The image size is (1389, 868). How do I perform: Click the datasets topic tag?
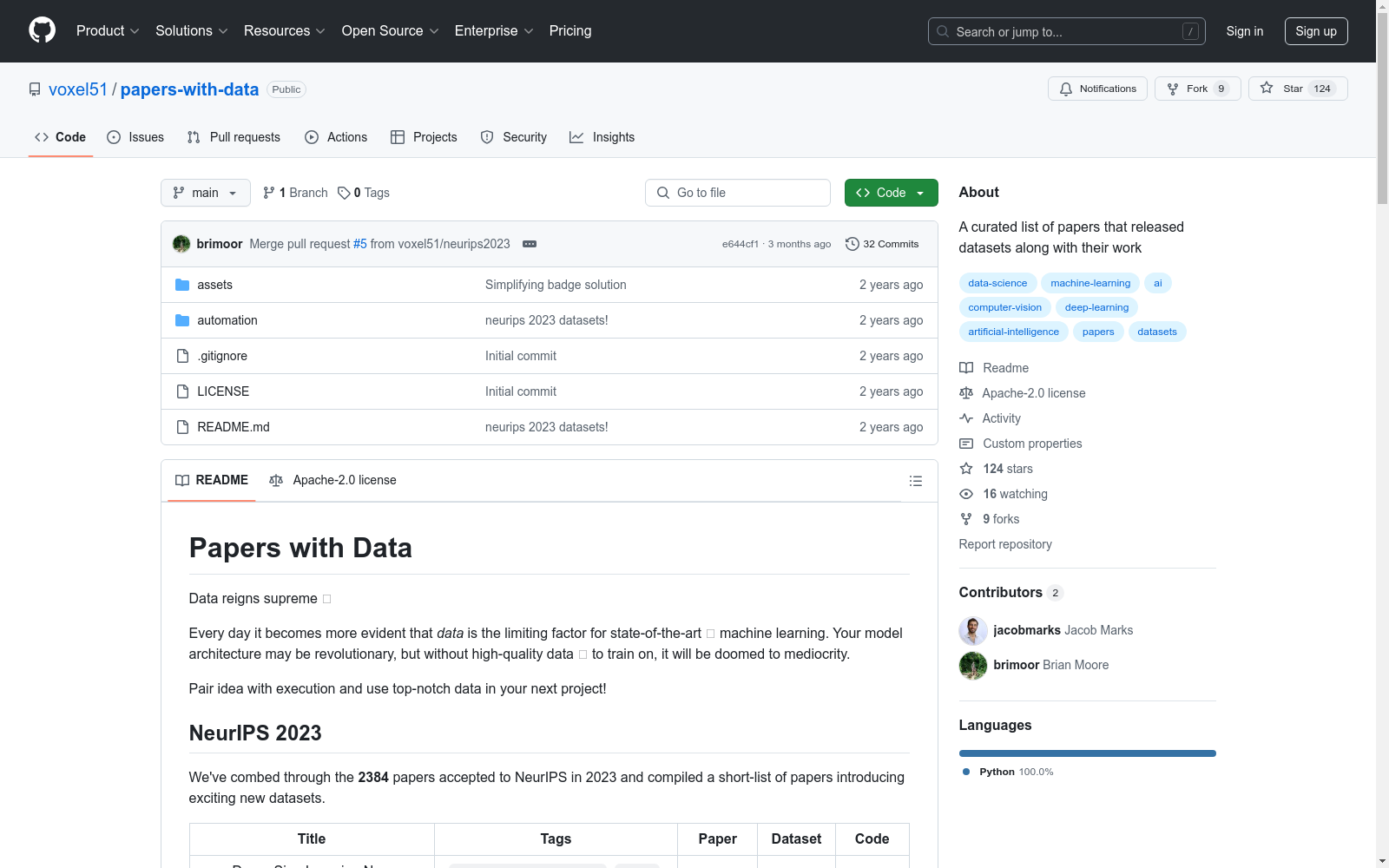pos(1157,332)
